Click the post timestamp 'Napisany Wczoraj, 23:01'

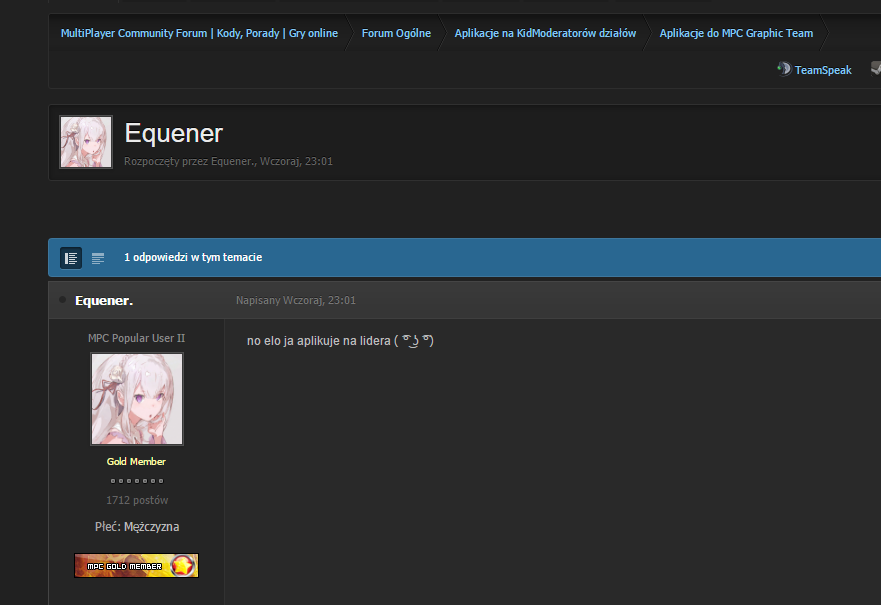pos(296,301)
